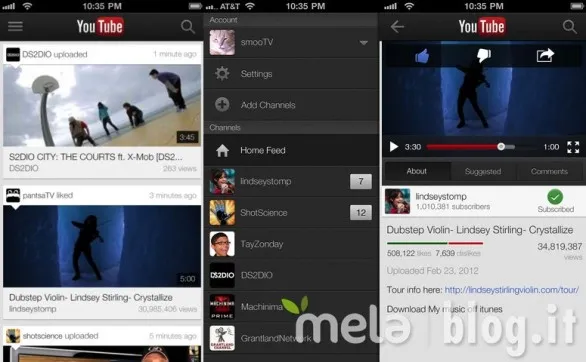This screenshot has height=362, width=586.
Task: Click the AT&T carrier label in status bar
Action: click(x=230, y=6)
